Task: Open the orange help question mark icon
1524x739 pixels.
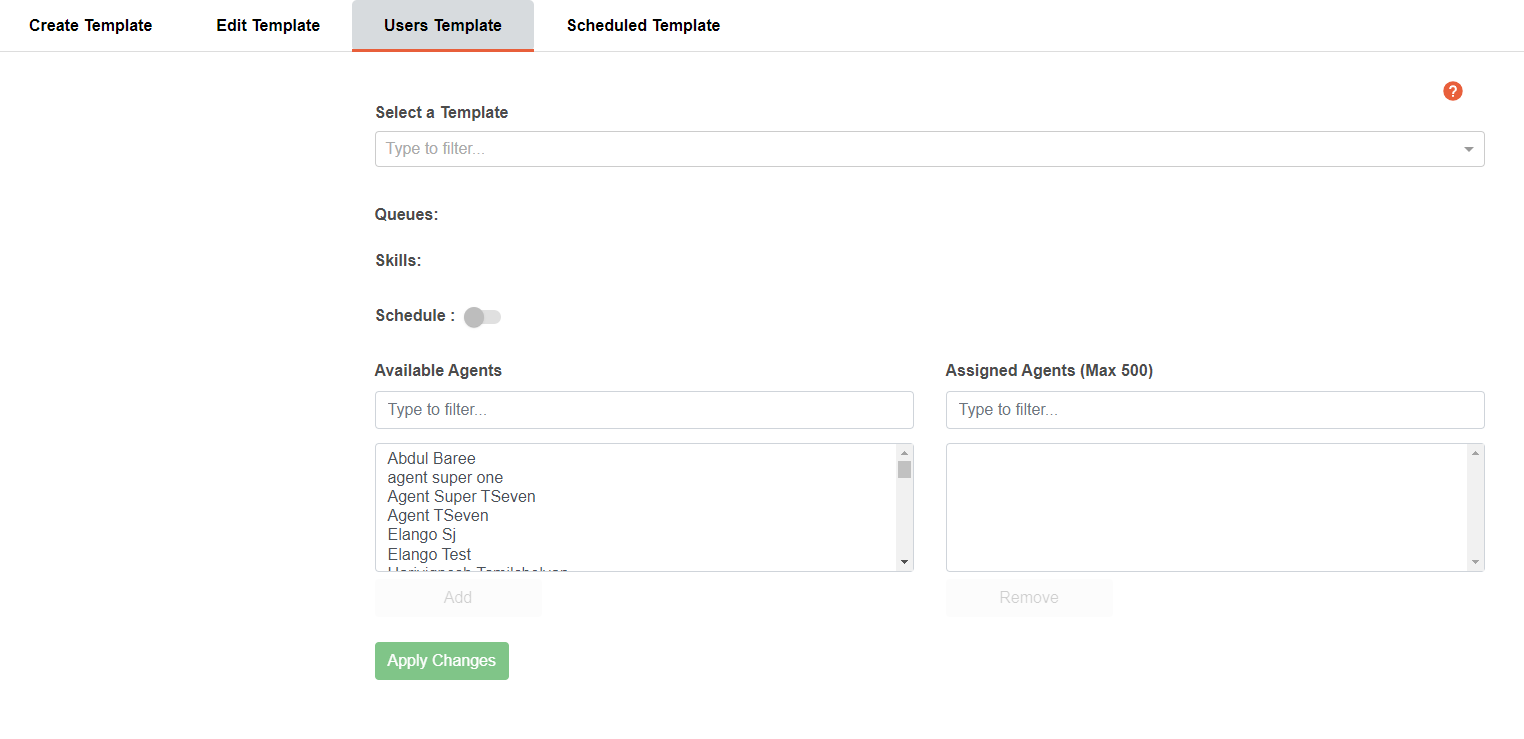Action: (1453, 91)
